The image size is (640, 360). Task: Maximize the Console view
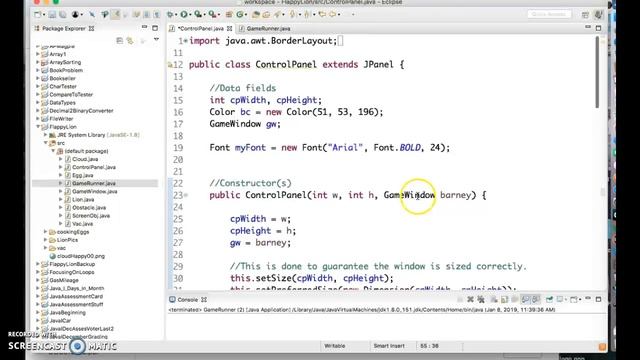coord(598,299)
